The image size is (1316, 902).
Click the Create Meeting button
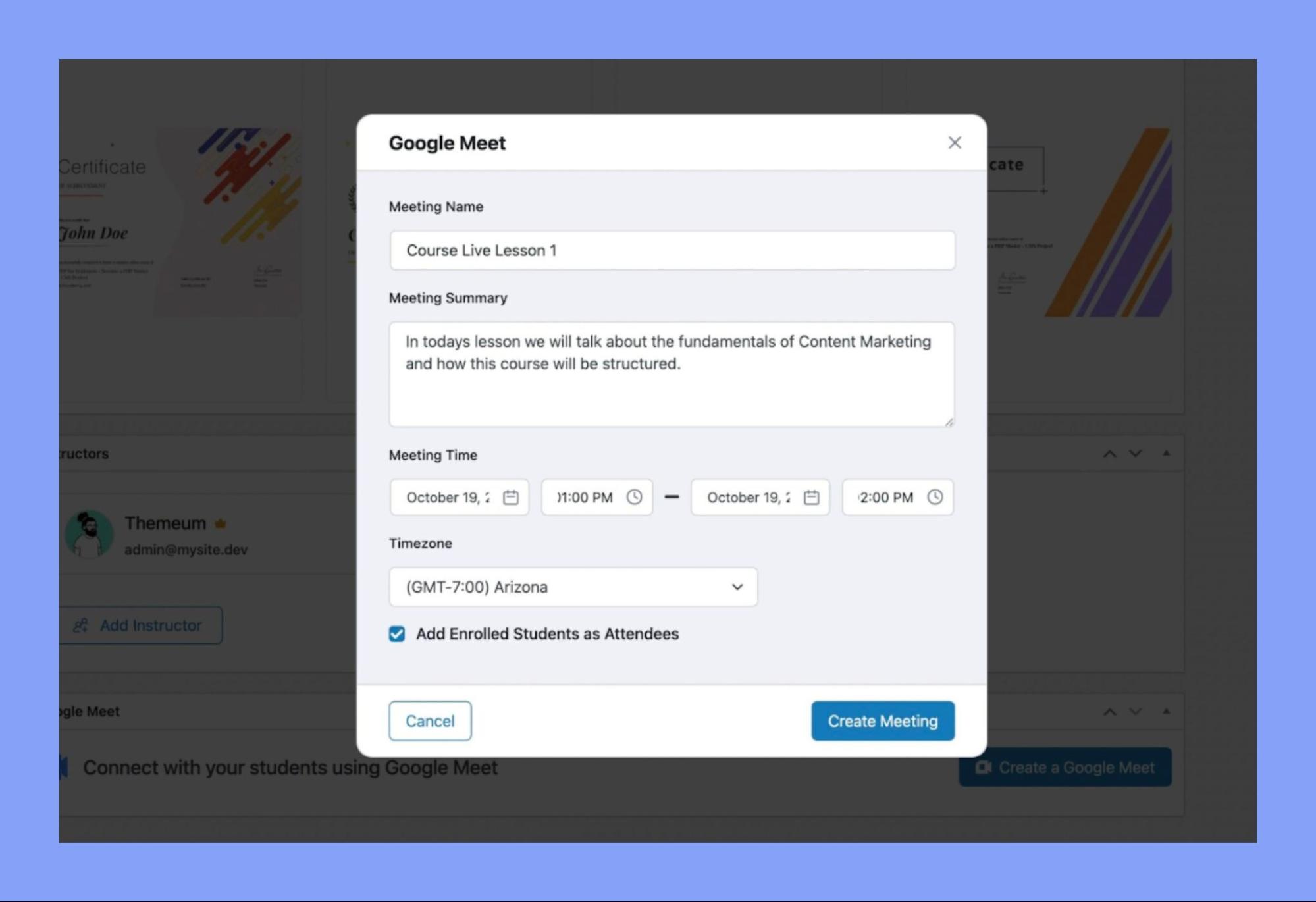pyautogui.click(x=882, y=720)
